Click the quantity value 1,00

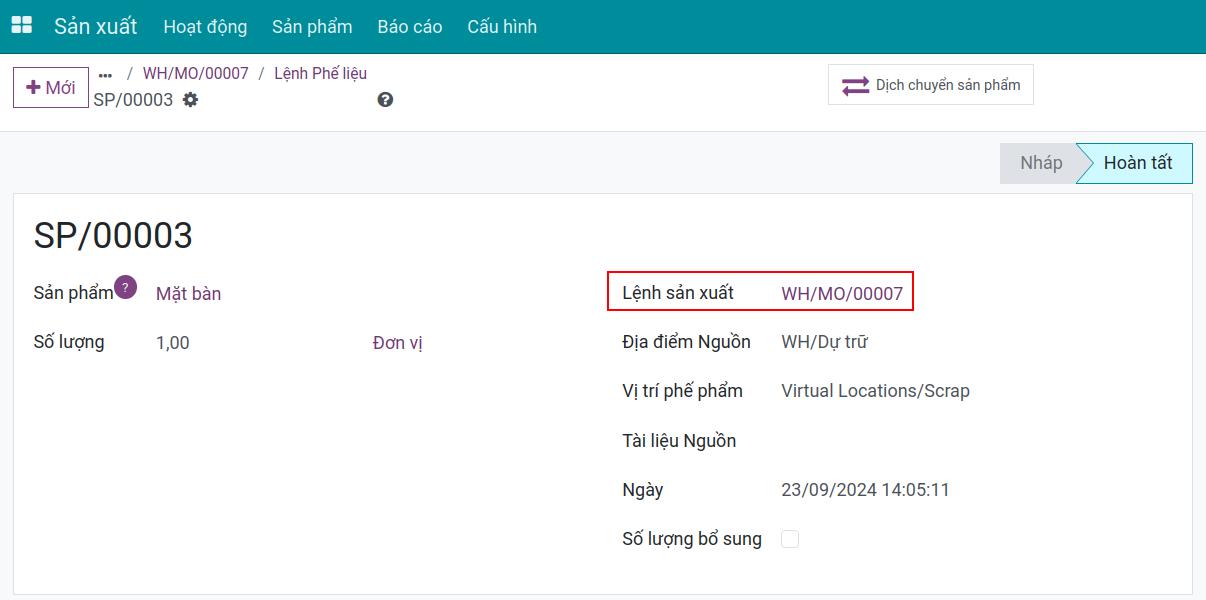coord(173,343)
